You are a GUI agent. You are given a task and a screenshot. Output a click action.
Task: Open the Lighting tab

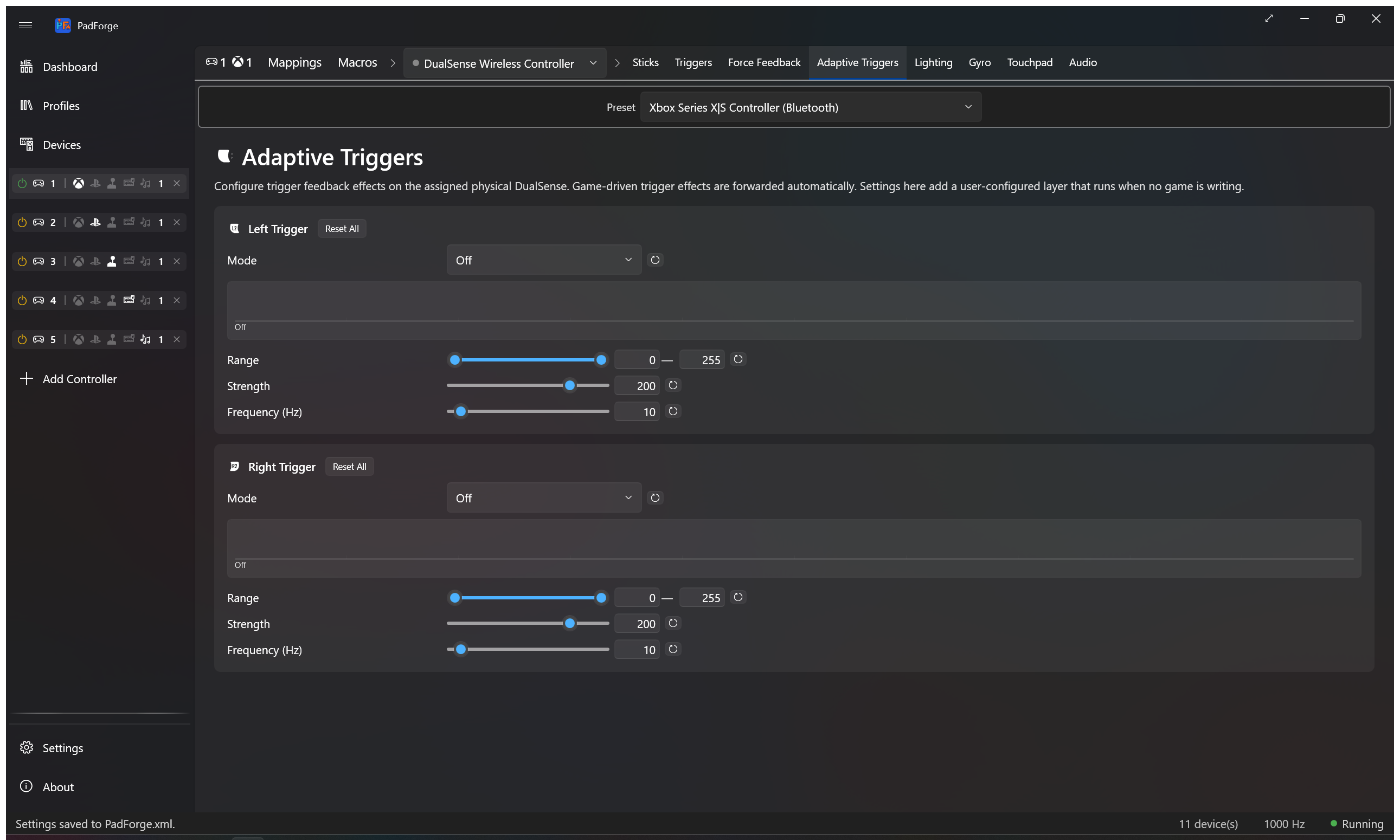933,62
